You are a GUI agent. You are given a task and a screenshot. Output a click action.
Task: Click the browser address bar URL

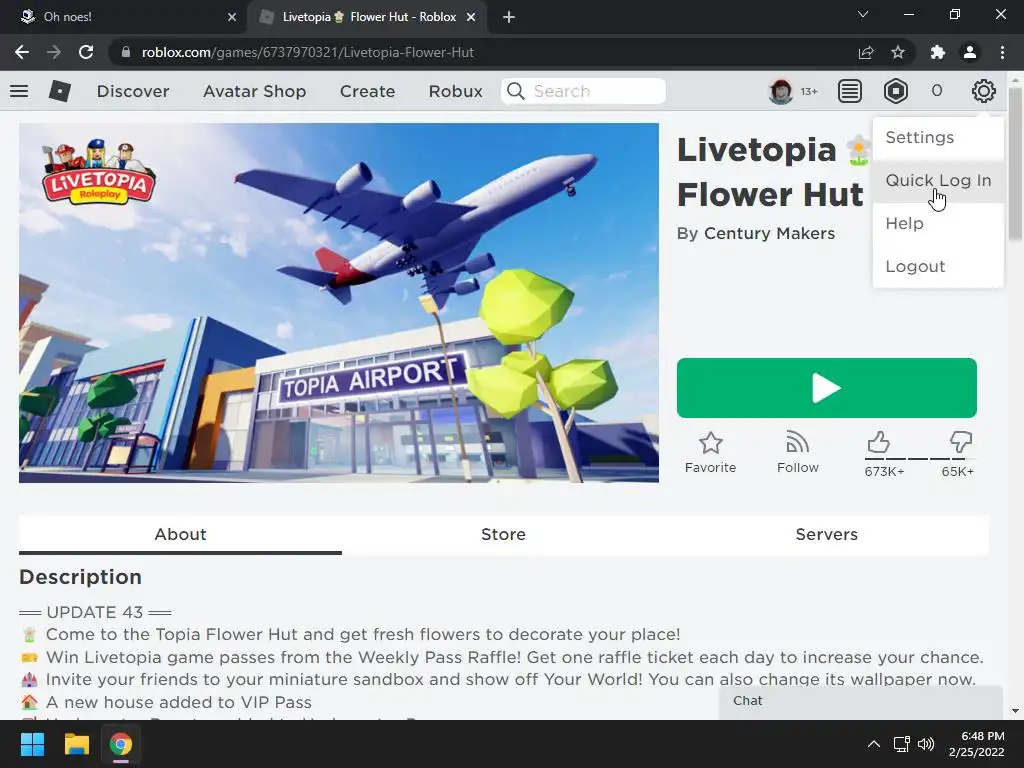pos(307,52)
